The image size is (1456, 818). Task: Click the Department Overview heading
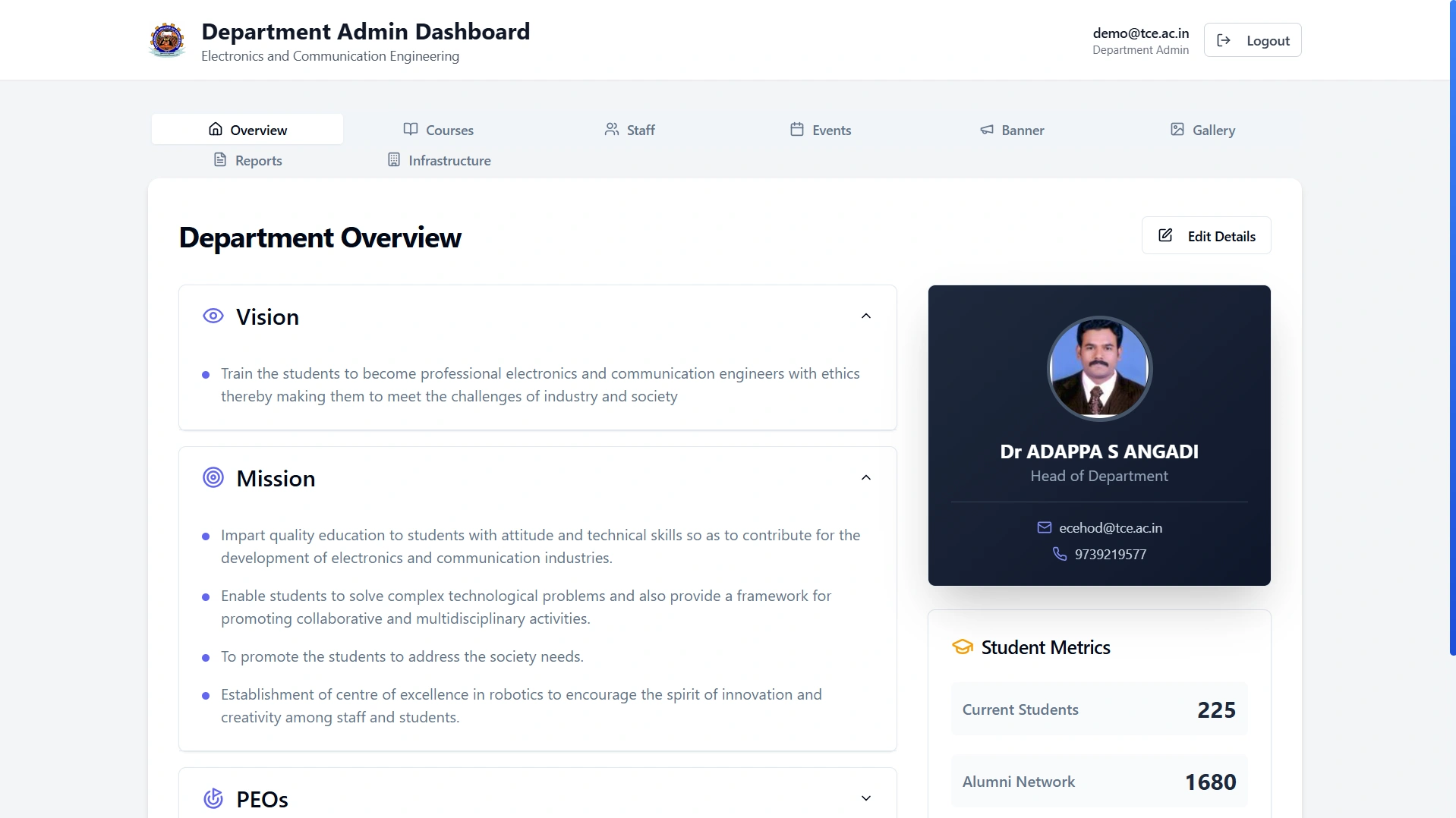click(320, 238)
